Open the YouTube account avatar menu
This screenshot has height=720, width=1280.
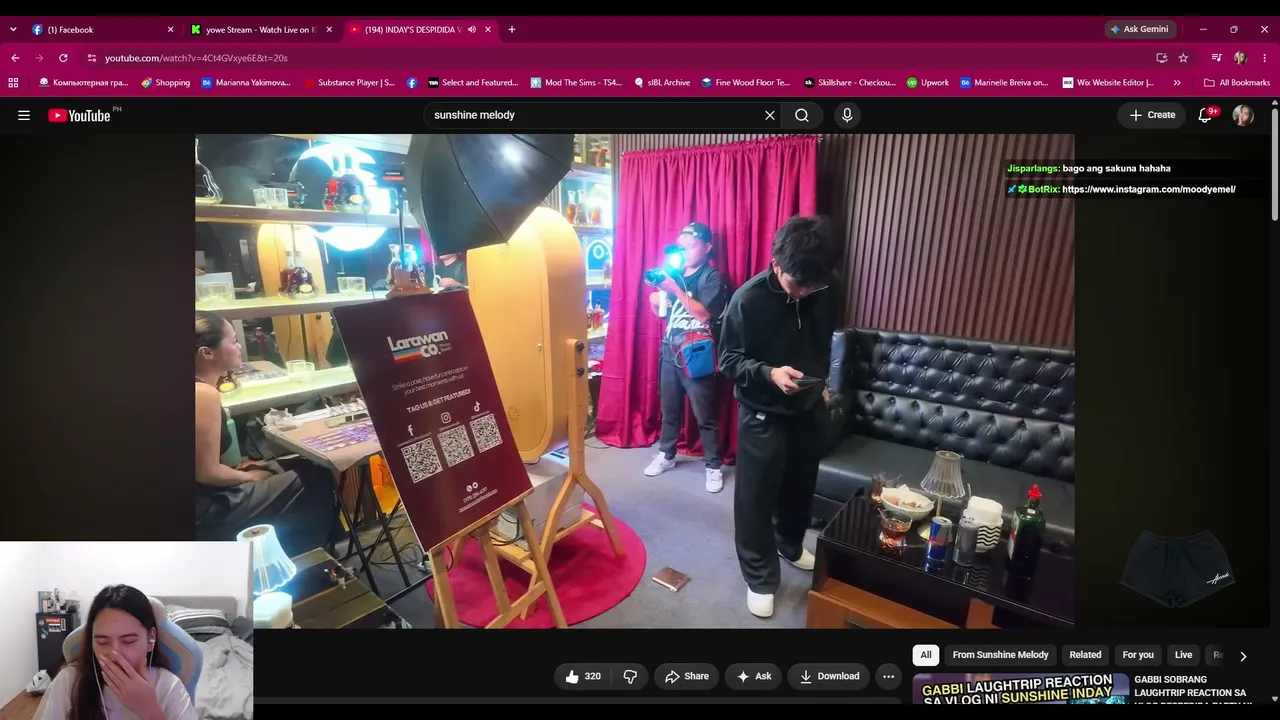1243,115
